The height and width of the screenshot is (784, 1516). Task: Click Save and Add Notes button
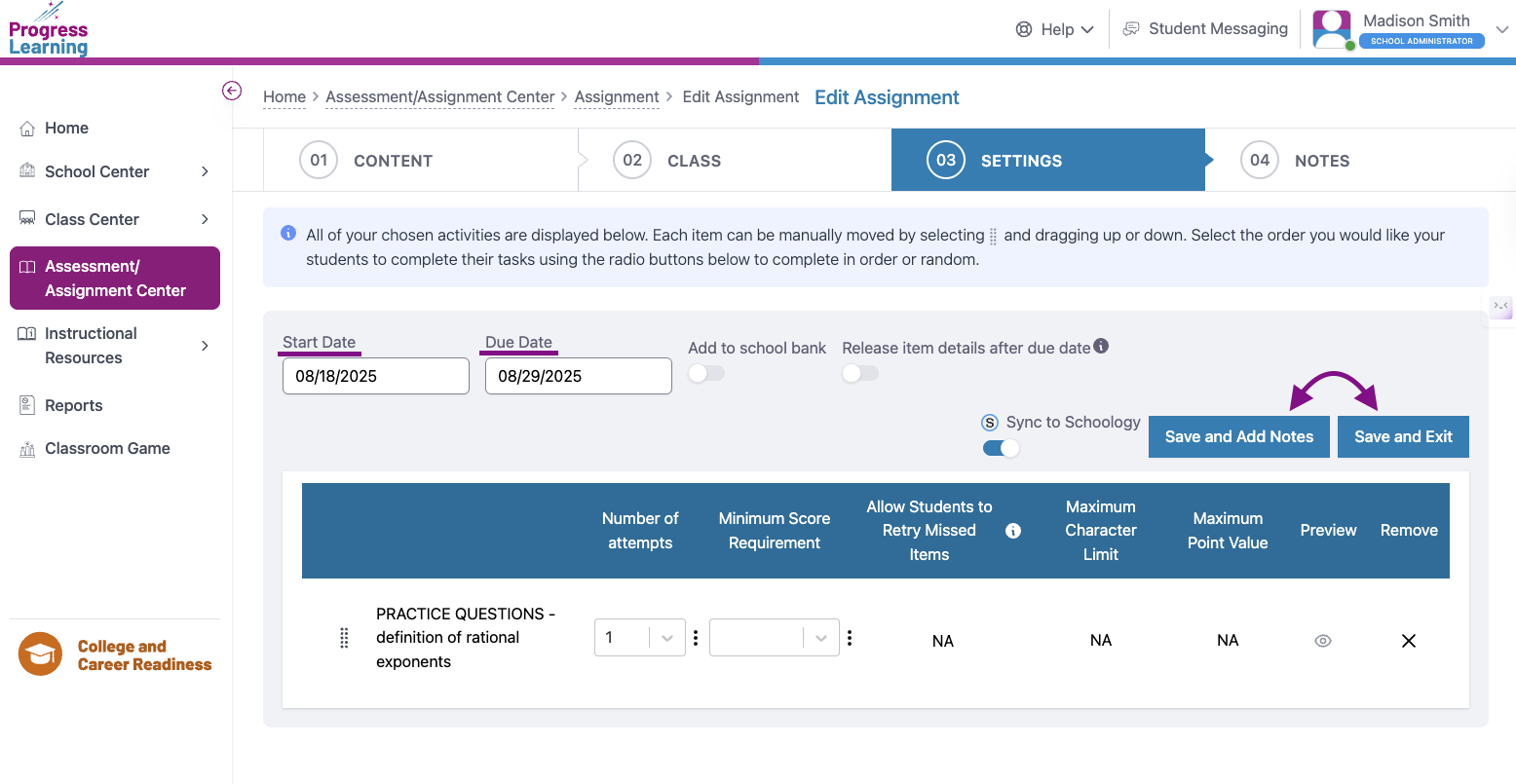[x=1239, y=436]
